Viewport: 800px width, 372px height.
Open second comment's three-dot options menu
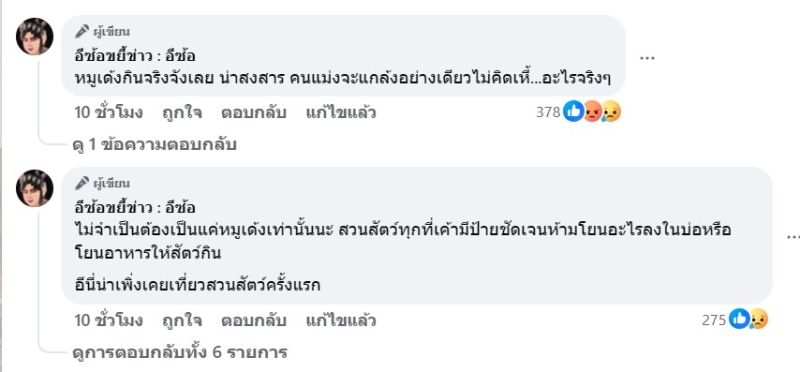[793, 236]
